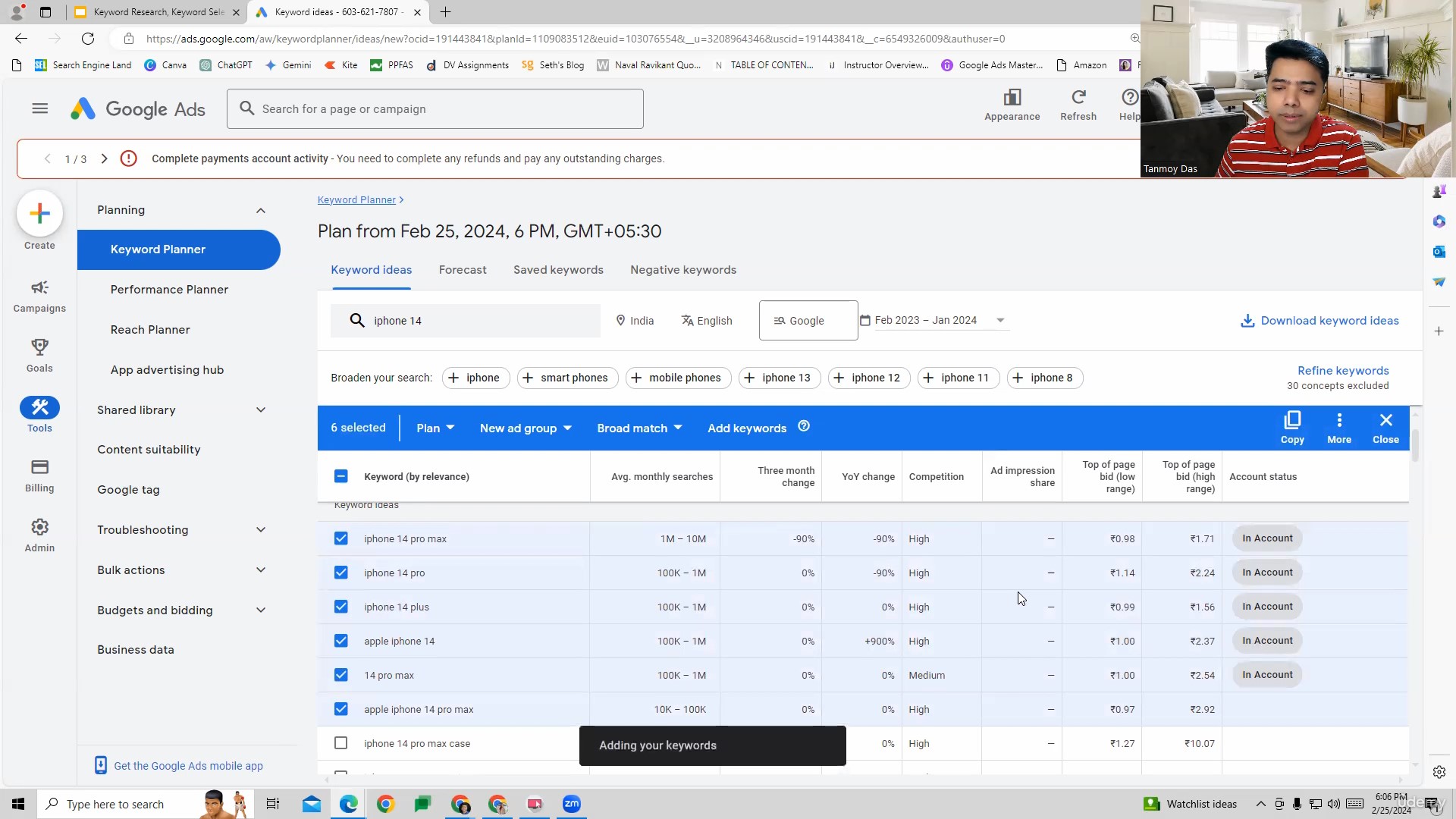Add 'iphone 13' to broaden search
The width and height of the screenshot is (1456, 819).
pyautogui.click(x=780, y=378)
